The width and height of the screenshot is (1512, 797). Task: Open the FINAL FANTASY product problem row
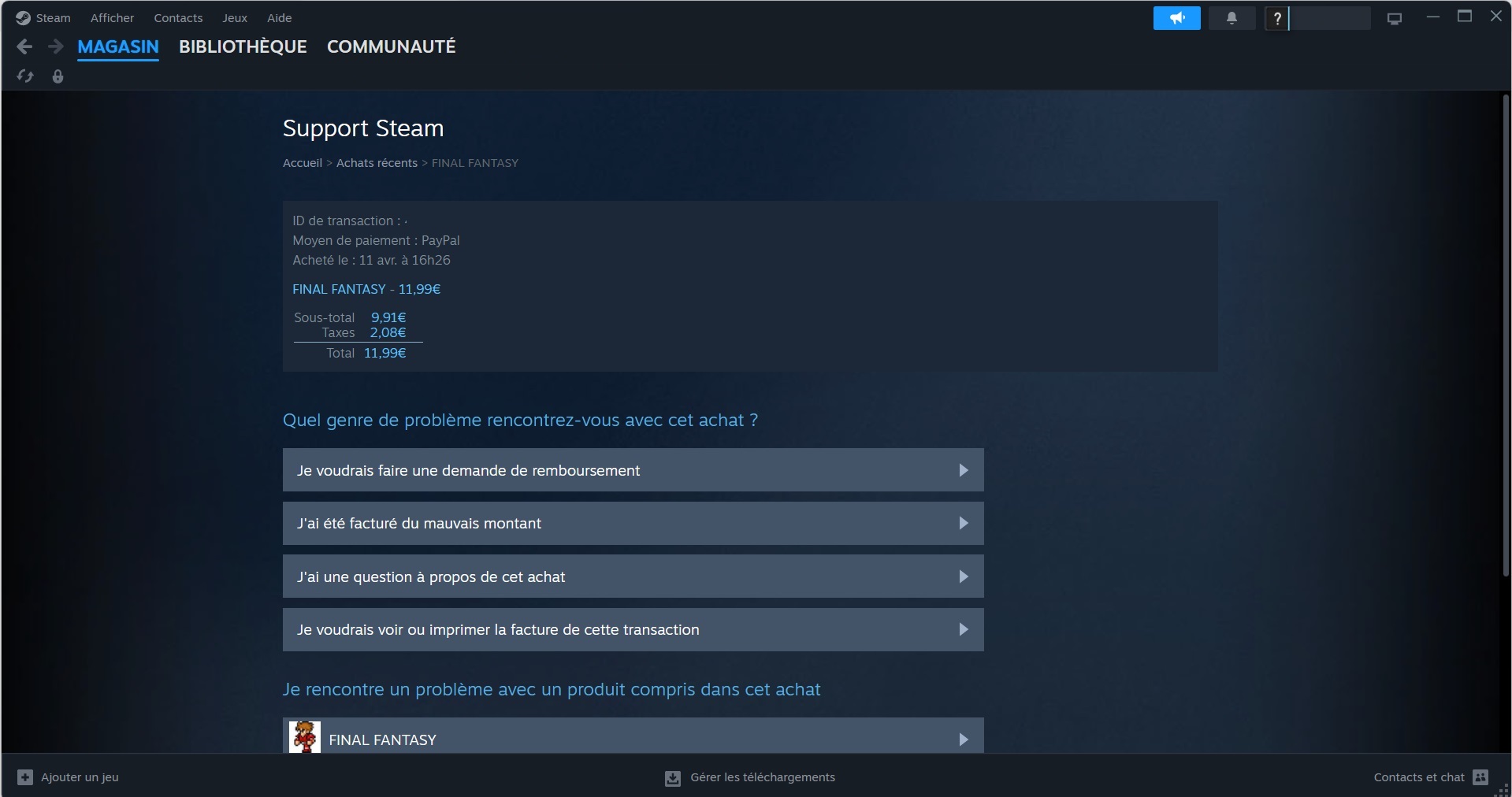[633, 736]
